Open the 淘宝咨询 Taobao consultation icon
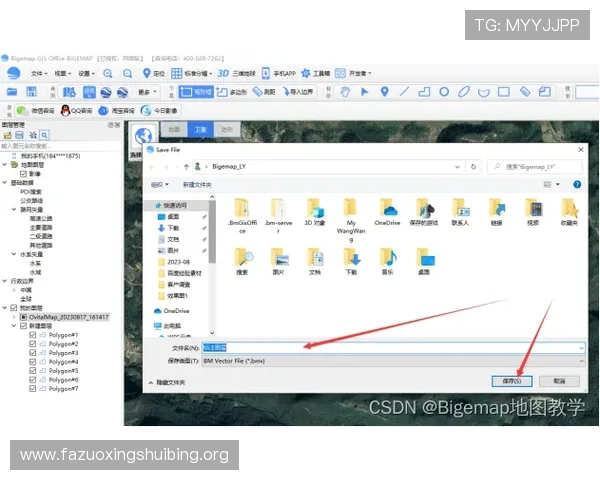 pyautogui.click(x=119, y=110)
